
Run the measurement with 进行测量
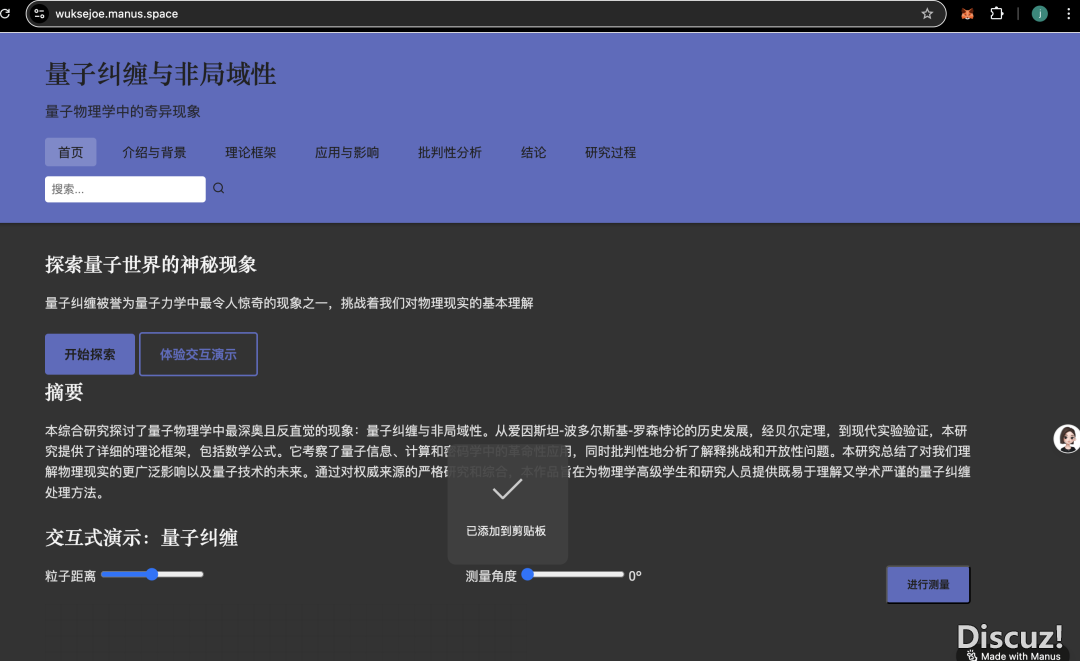(x=927, y=584)
